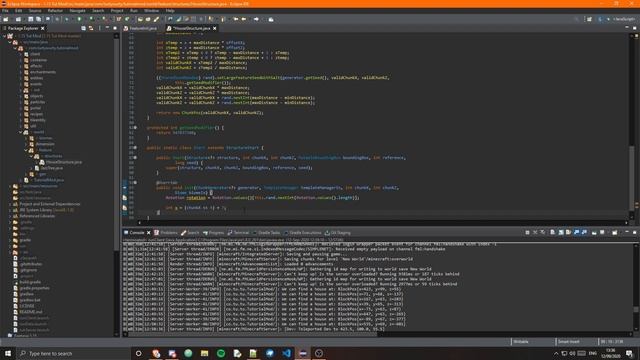Collapse the src/main/java source folder
The width and height of the screenshot is (640, 360).
pos(10,42)
